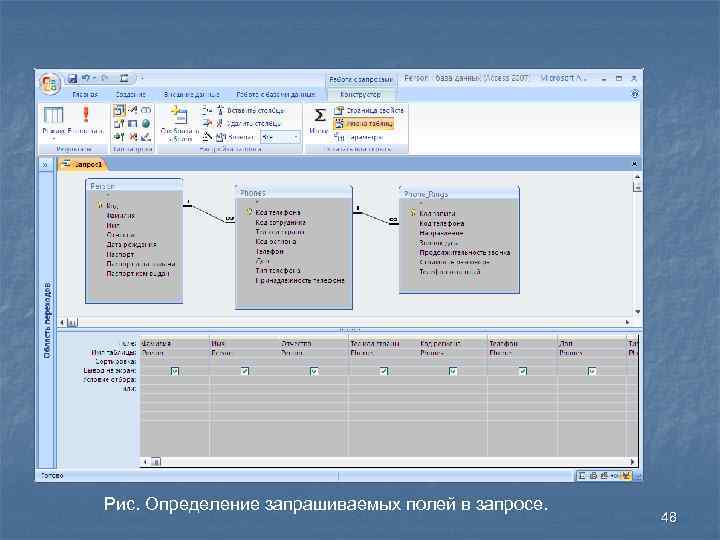Screen dimensions: 720x540
Task: Click right arrow of table pane horizontal scrollbar
Action: tap(627, 322)
